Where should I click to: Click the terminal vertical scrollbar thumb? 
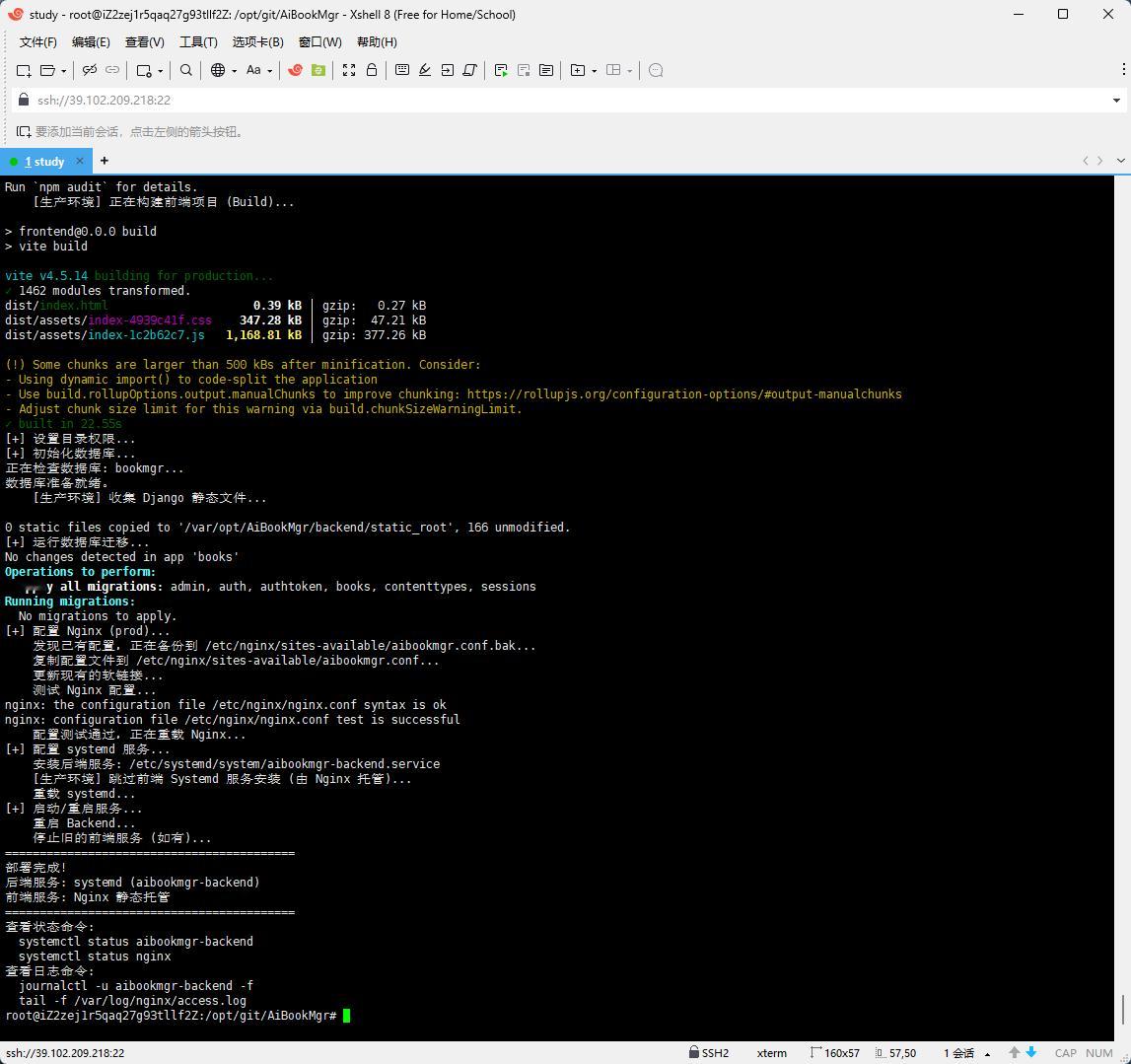point(1122,1009)
